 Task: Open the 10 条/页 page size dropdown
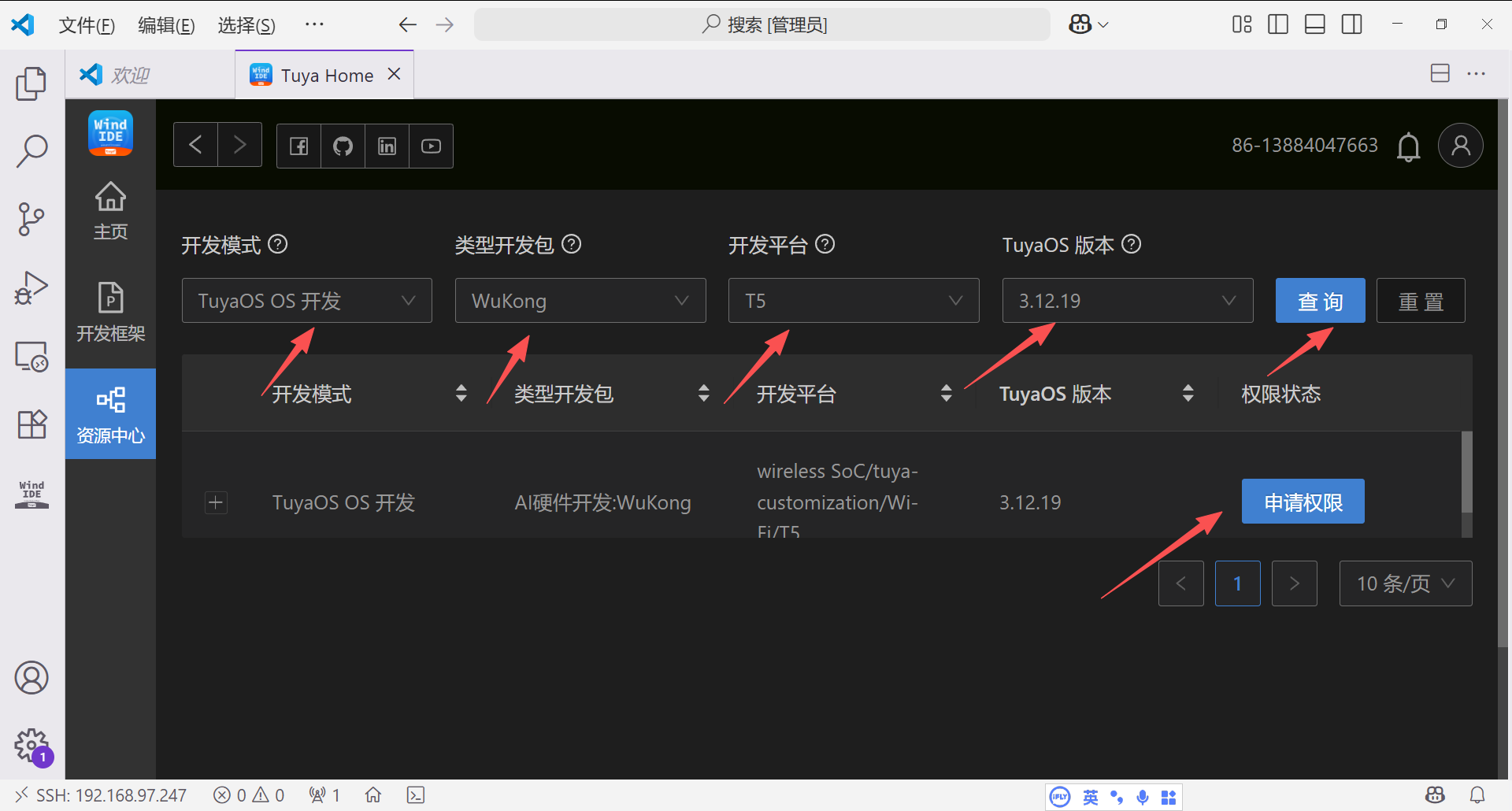1406,583
